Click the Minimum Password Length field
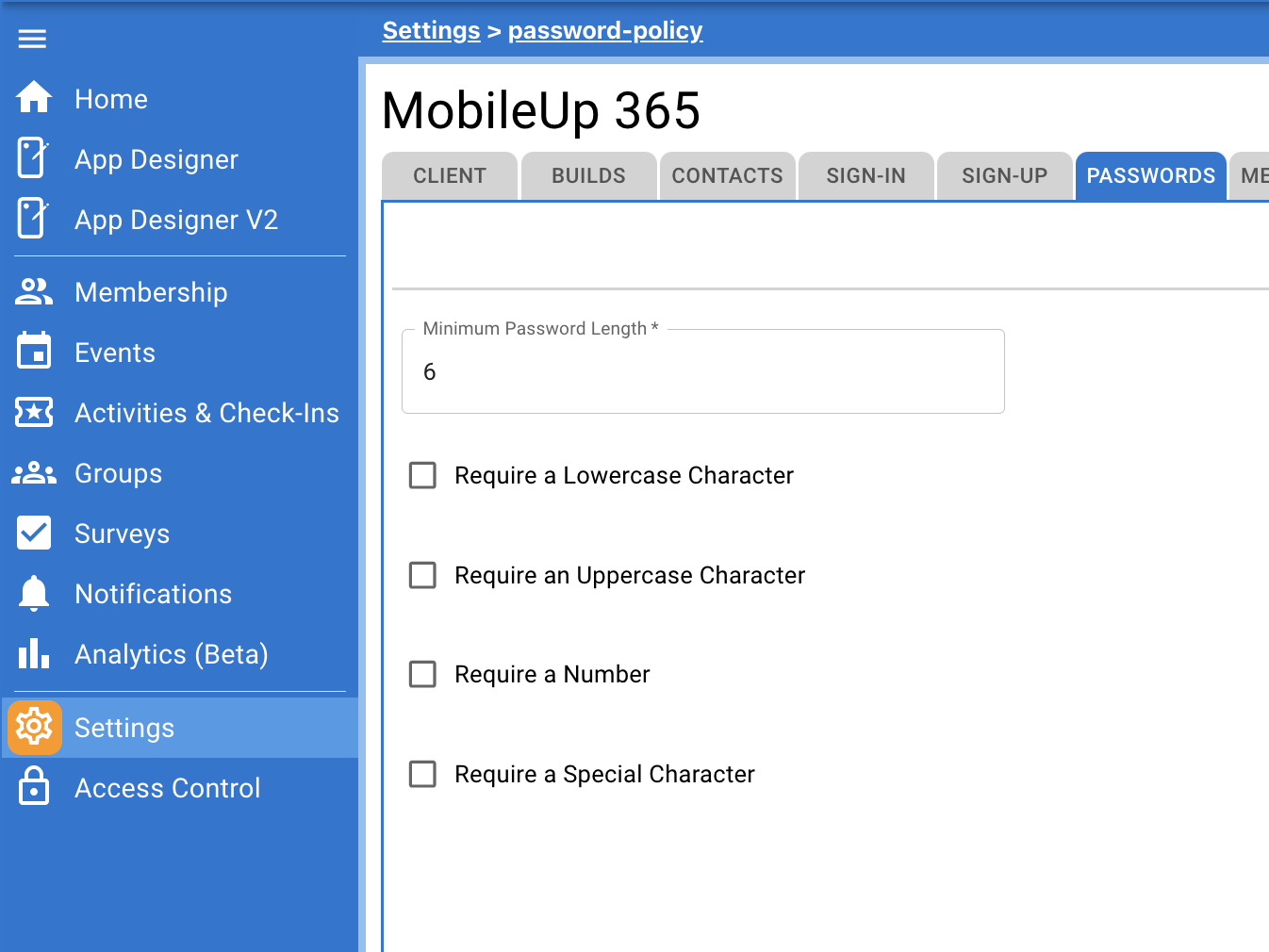The width and height of the screenshot is (1269, 952). coord(702,372)
